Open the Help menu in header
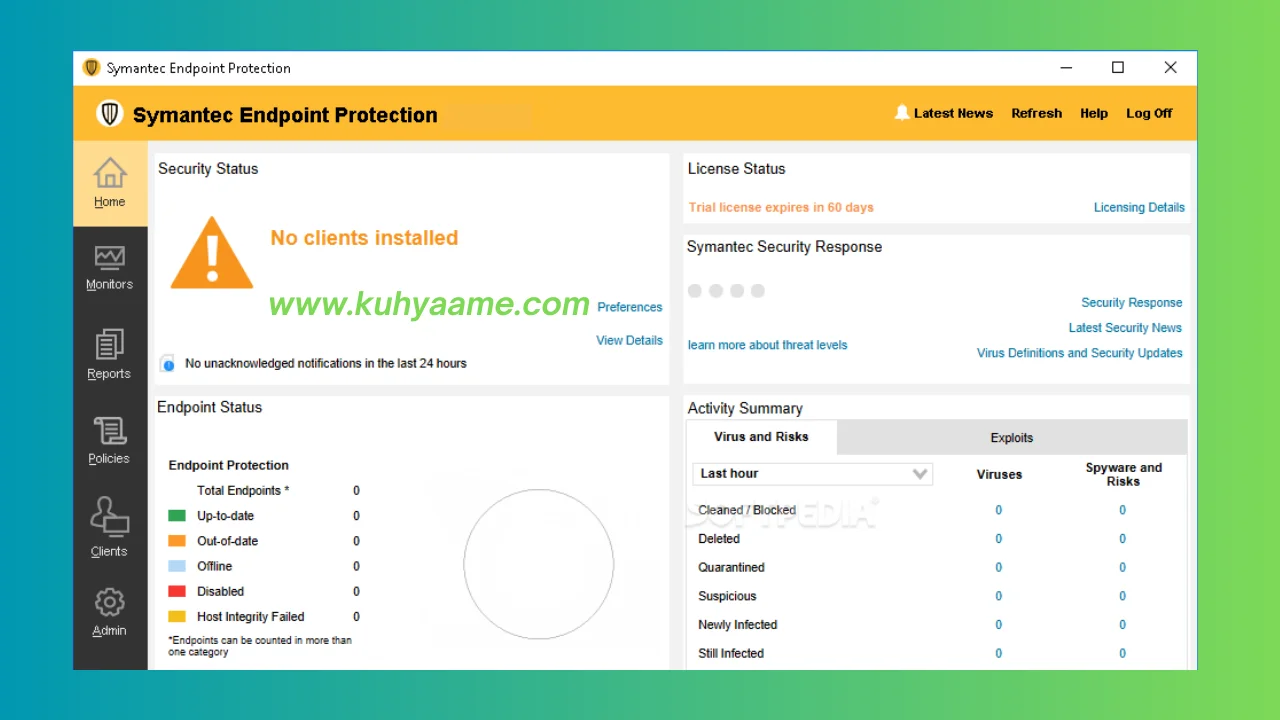 1094,113
